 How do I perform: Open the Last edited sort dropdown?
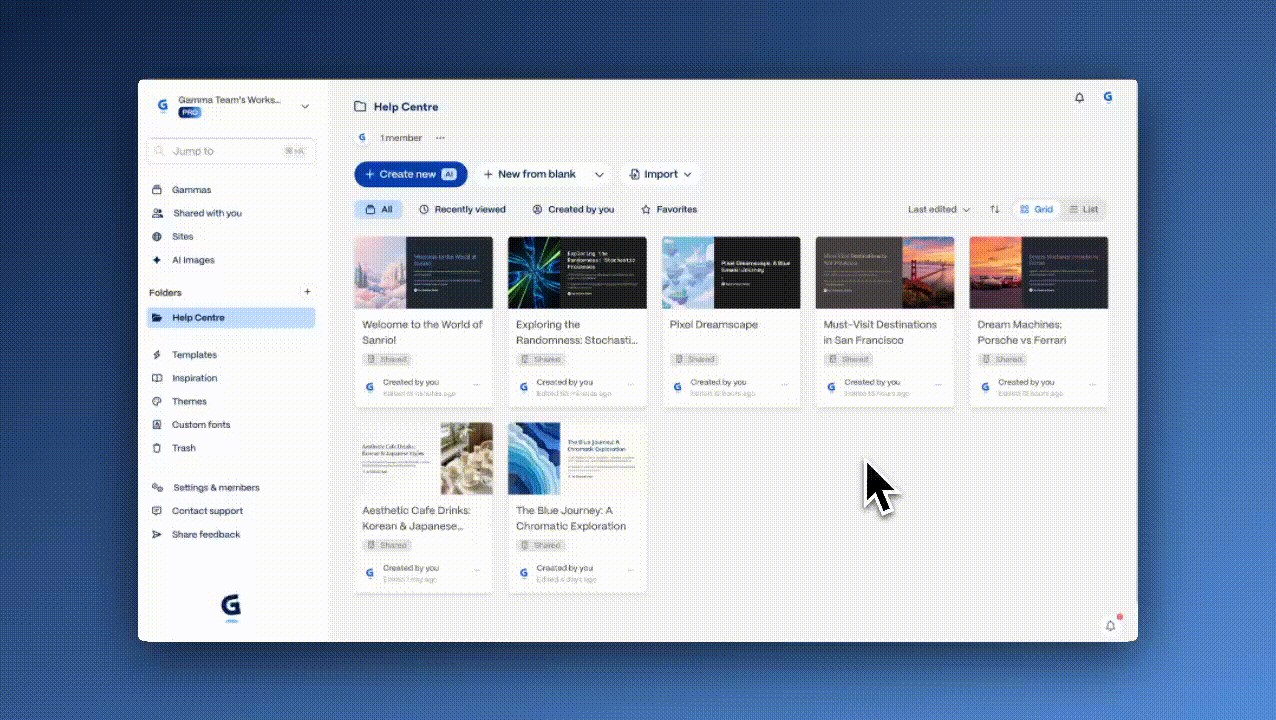point(938,210)
